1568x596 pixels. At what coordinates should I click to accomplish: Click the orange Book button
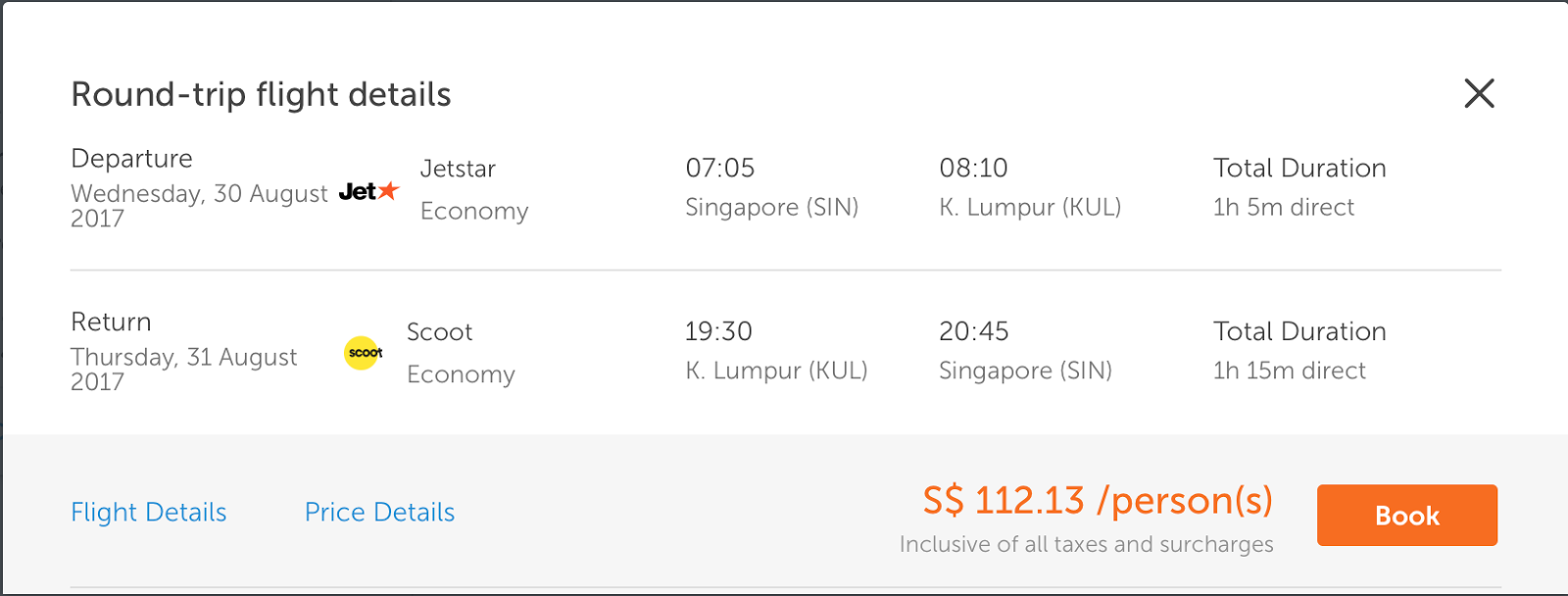[1406, 515]
